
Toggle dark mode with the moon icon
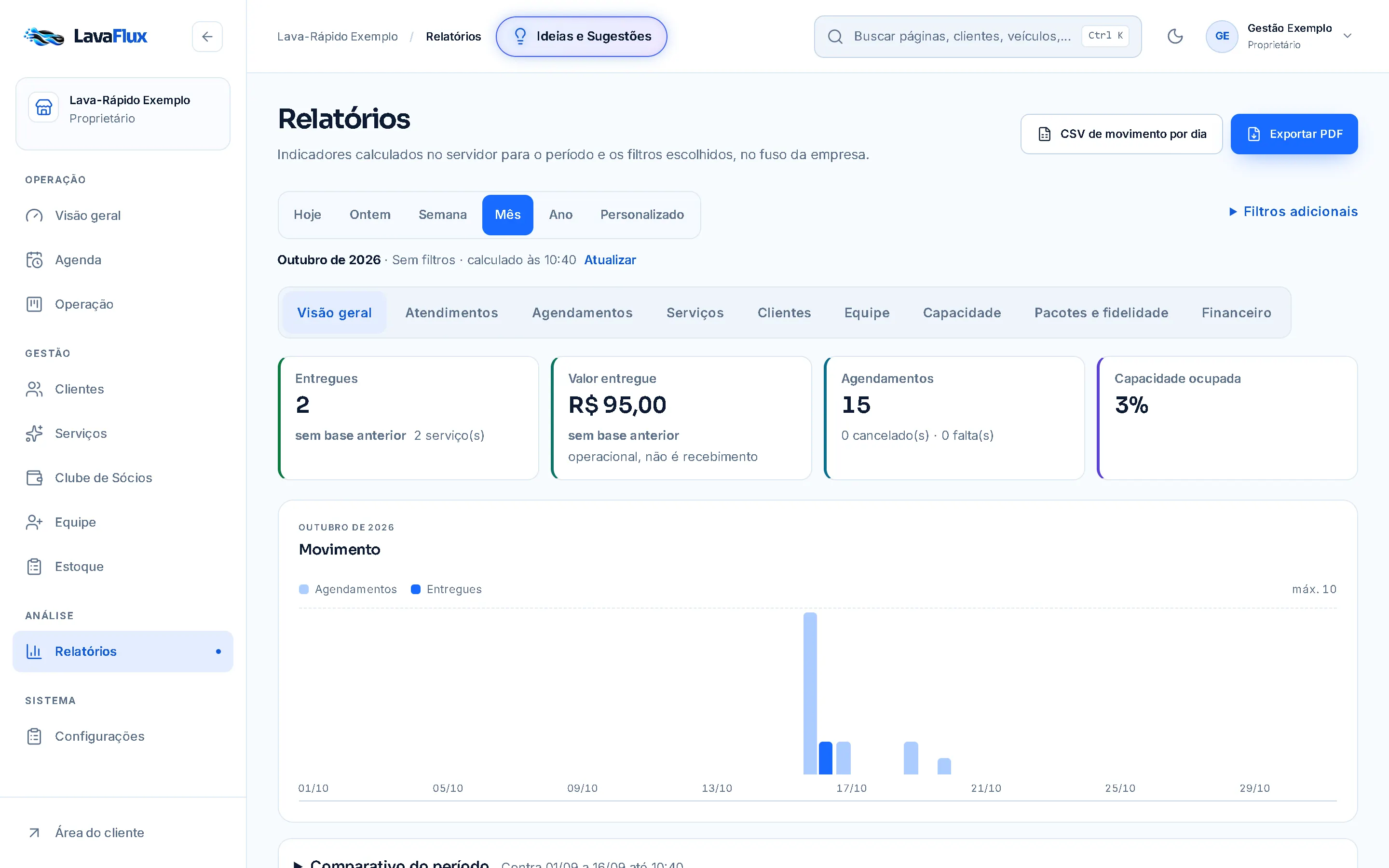click(1175, 36)
